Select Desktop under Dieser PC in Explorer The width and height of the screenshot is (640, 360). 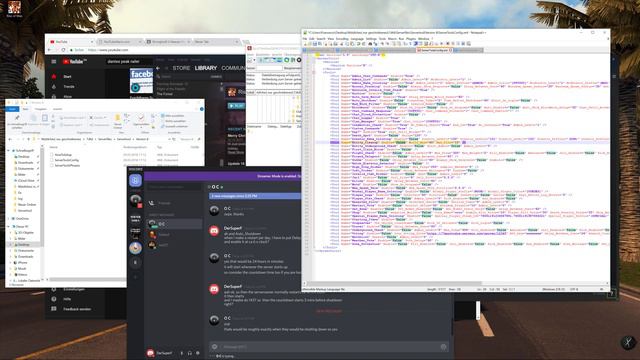[x=23, y=244]
